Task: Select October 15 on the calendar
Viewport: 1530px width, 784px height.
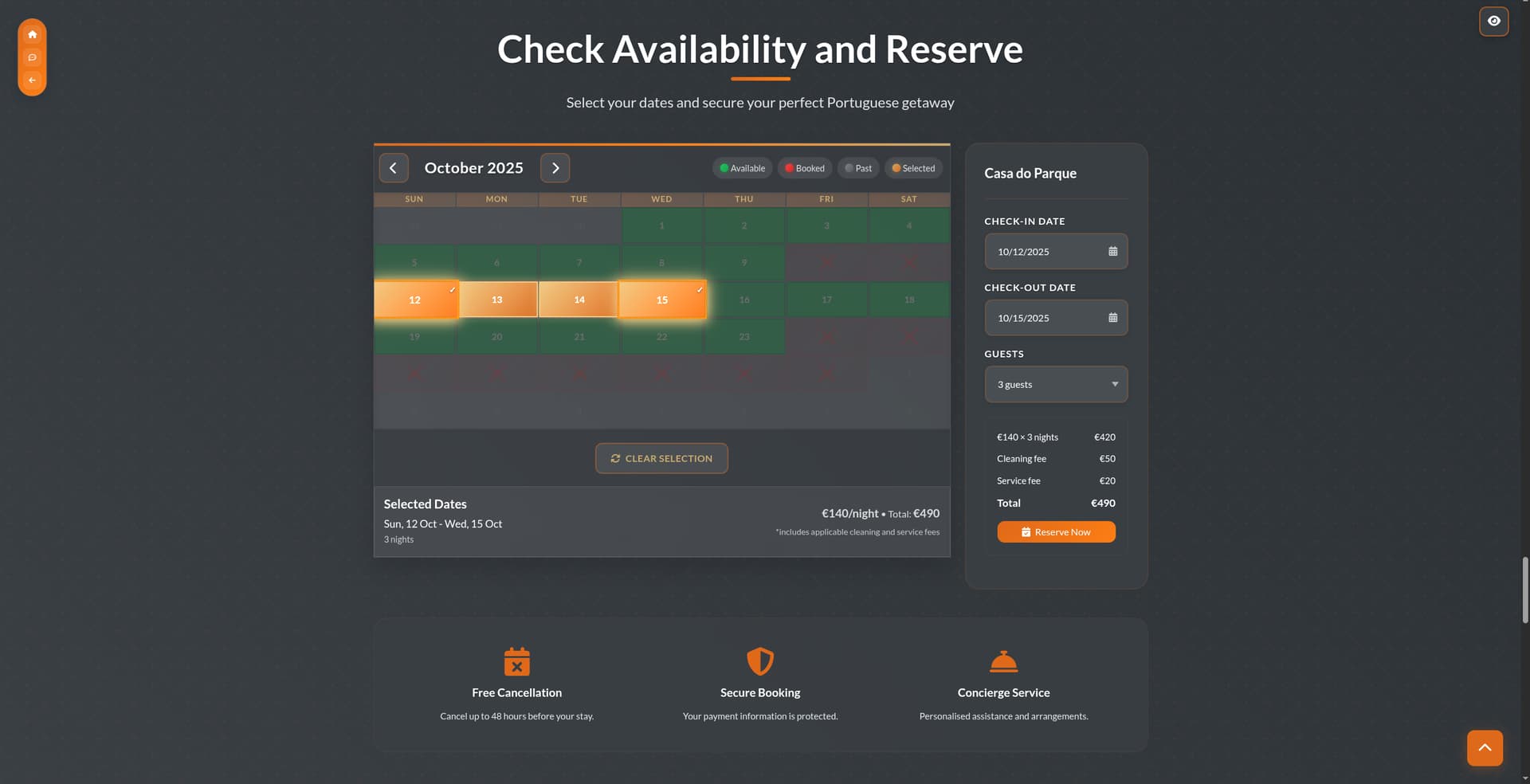Action: tap(661, 300)
